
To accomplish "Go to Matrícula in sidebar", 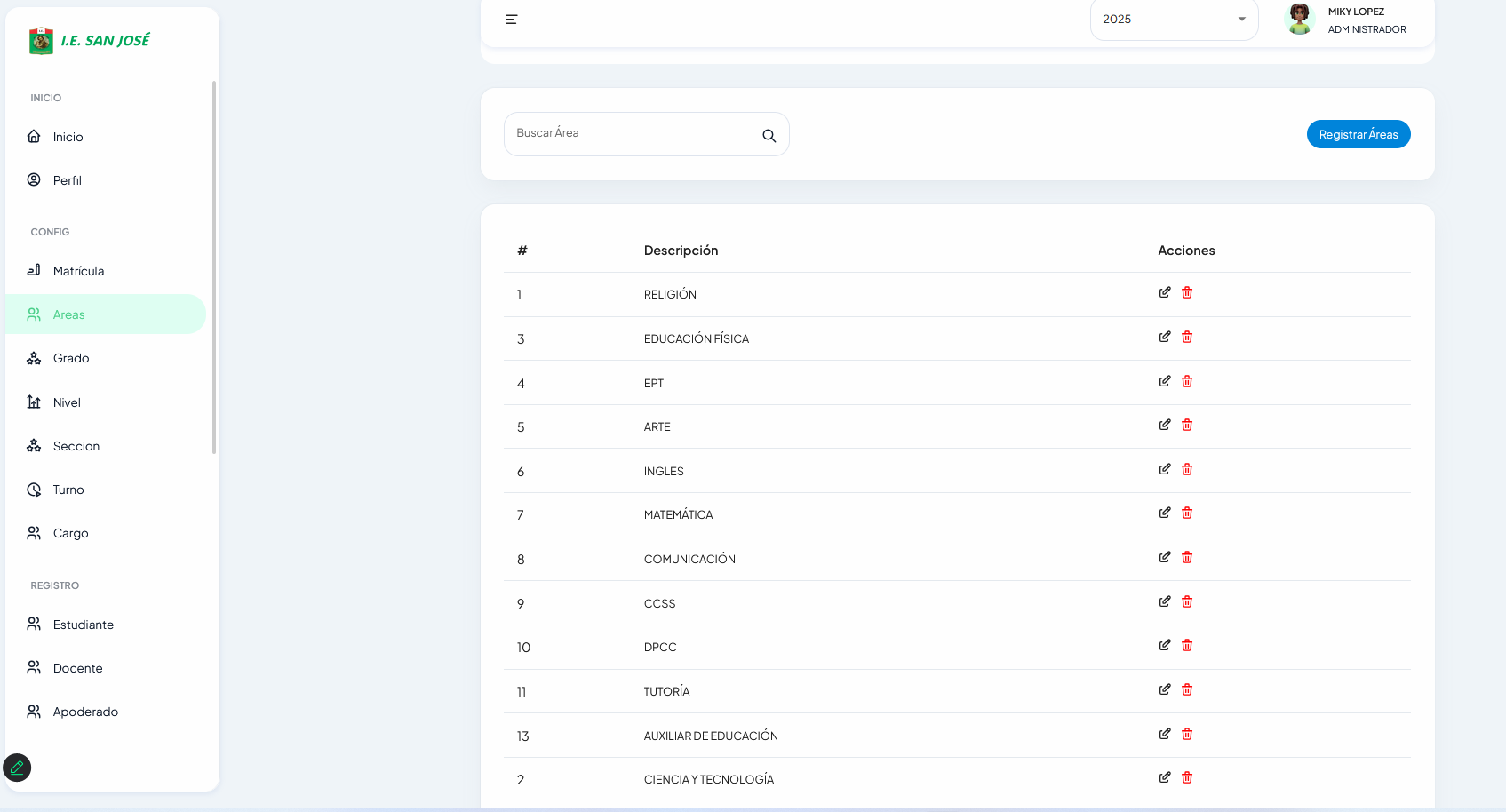I will pyautogui.click(x=78, y=271).
